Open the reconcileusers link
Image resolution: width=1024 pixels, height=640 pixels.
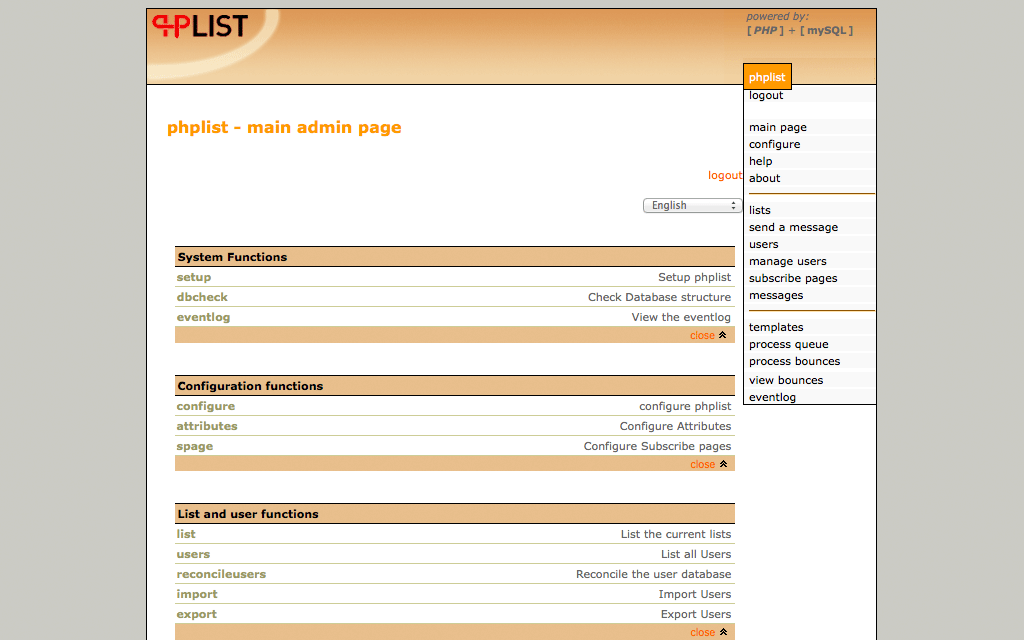(221, 574)
